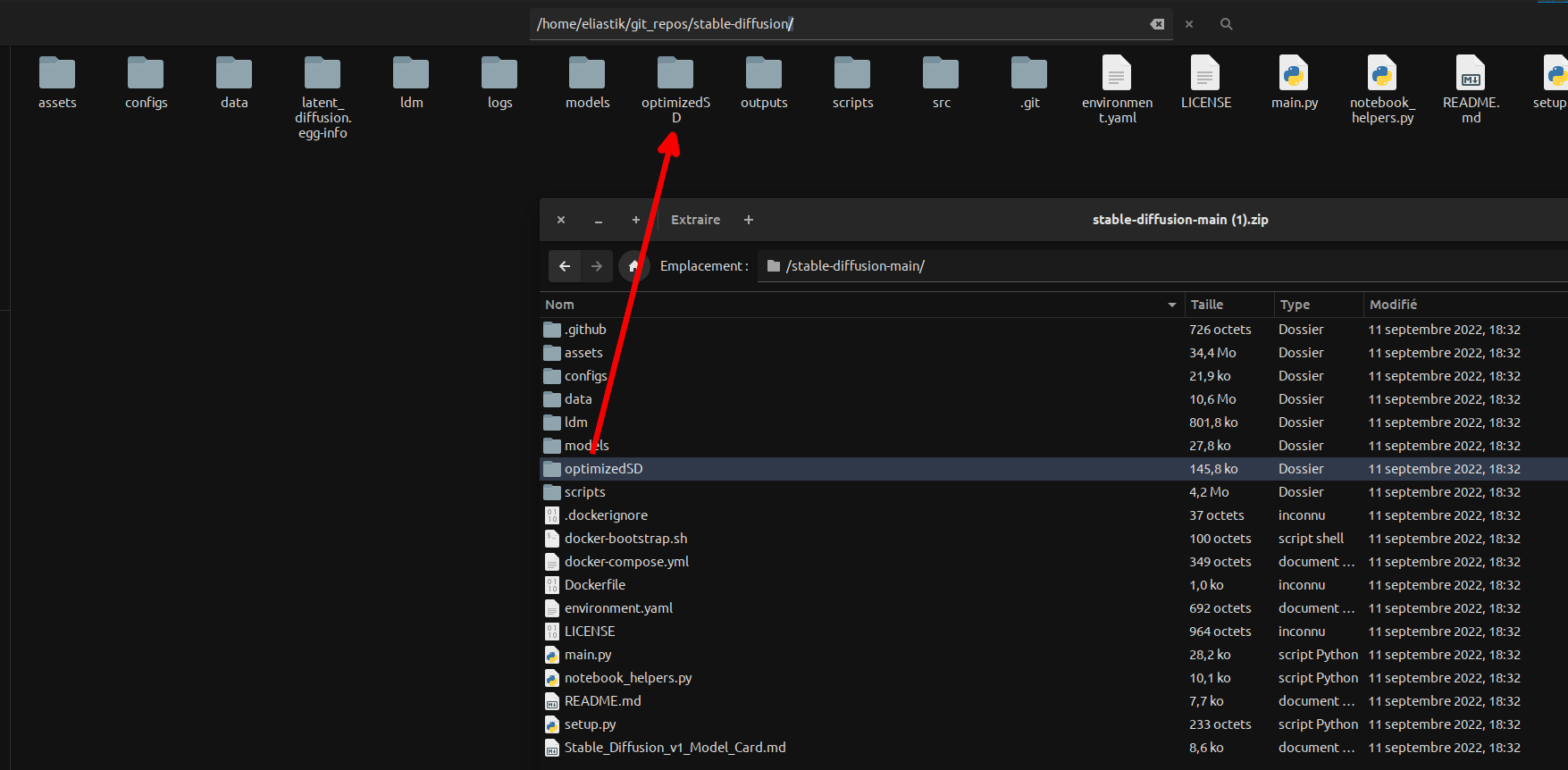This screenshot has height=770, width=1568.
Task: Go forward in archive manager
Action: (597, 266)
